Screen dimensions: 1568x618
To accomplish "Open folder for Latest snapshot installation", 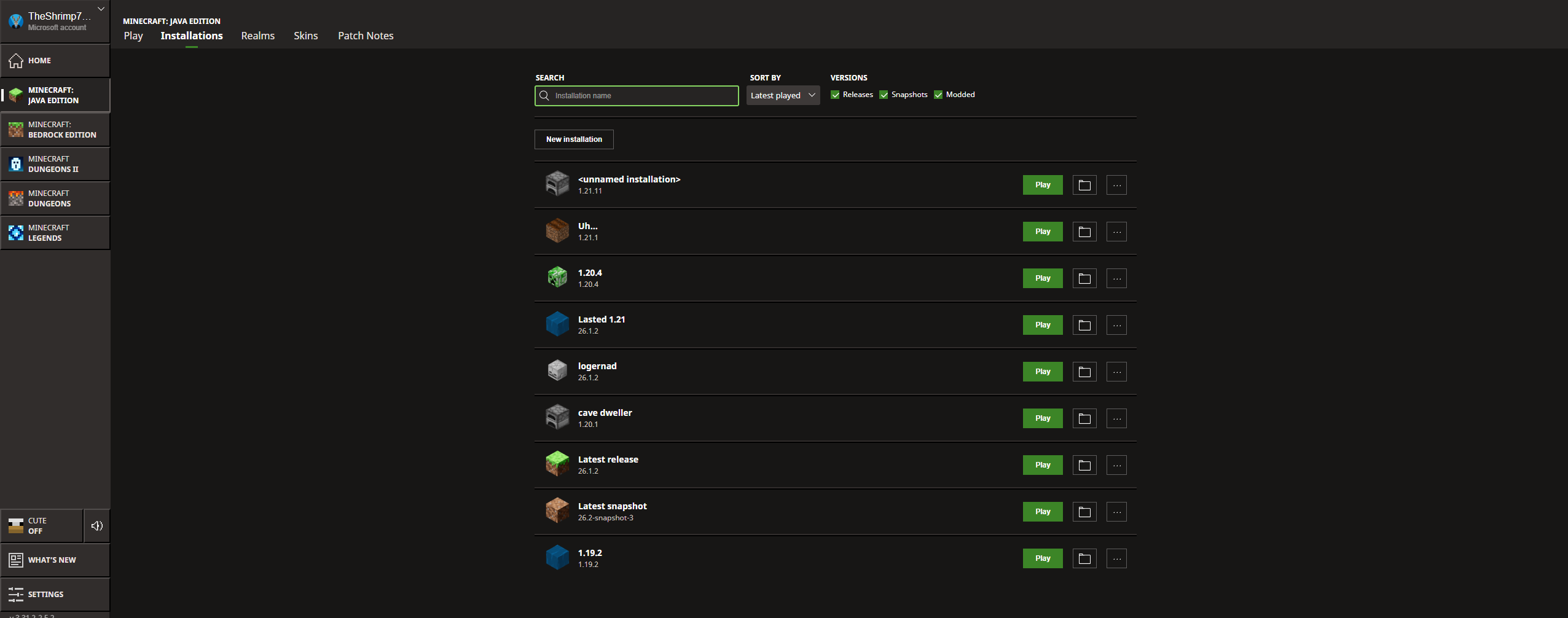I will click(1084, 512).
